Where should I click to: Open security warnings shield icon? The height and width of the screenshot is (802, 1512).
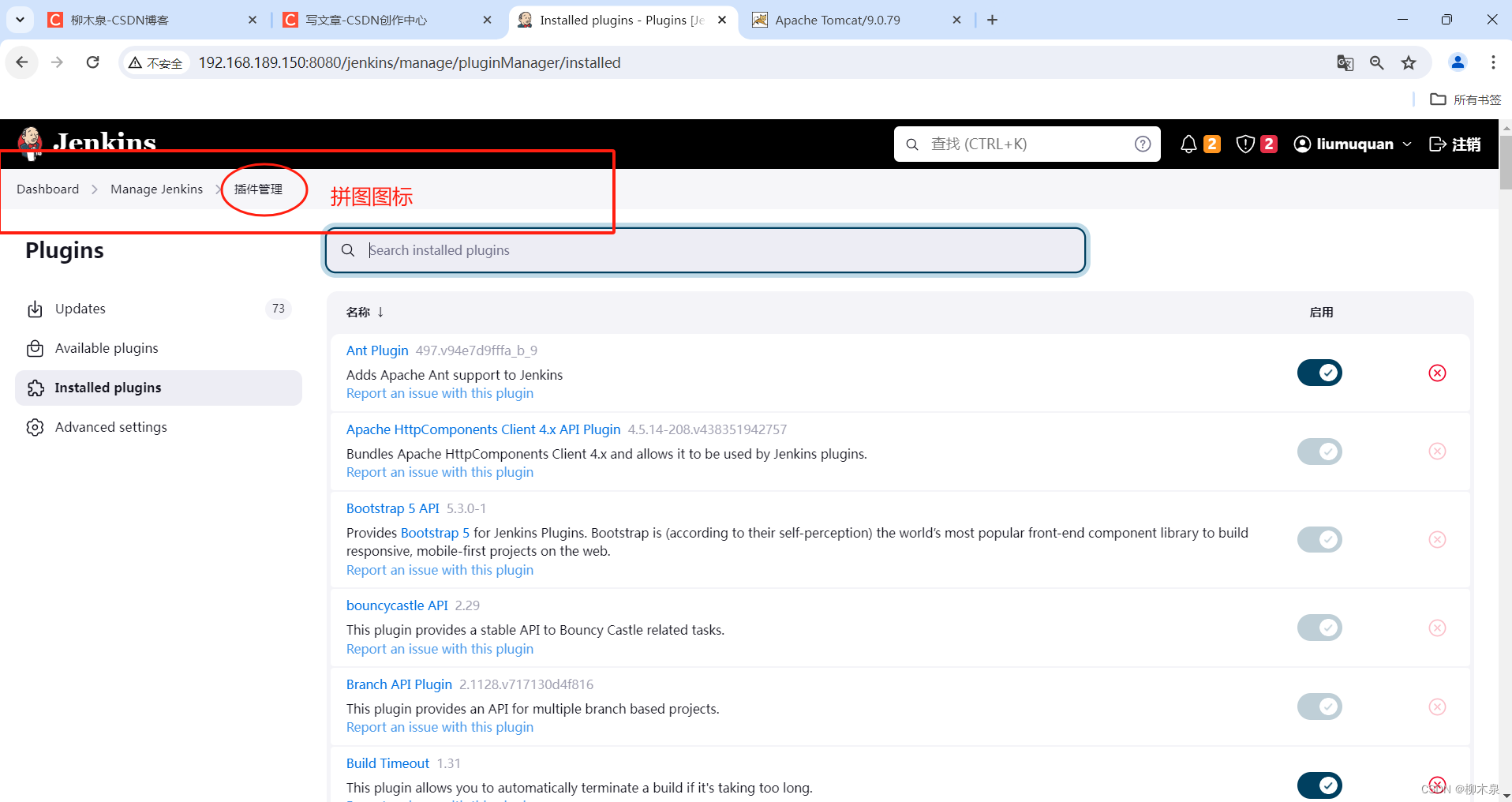1245,144
